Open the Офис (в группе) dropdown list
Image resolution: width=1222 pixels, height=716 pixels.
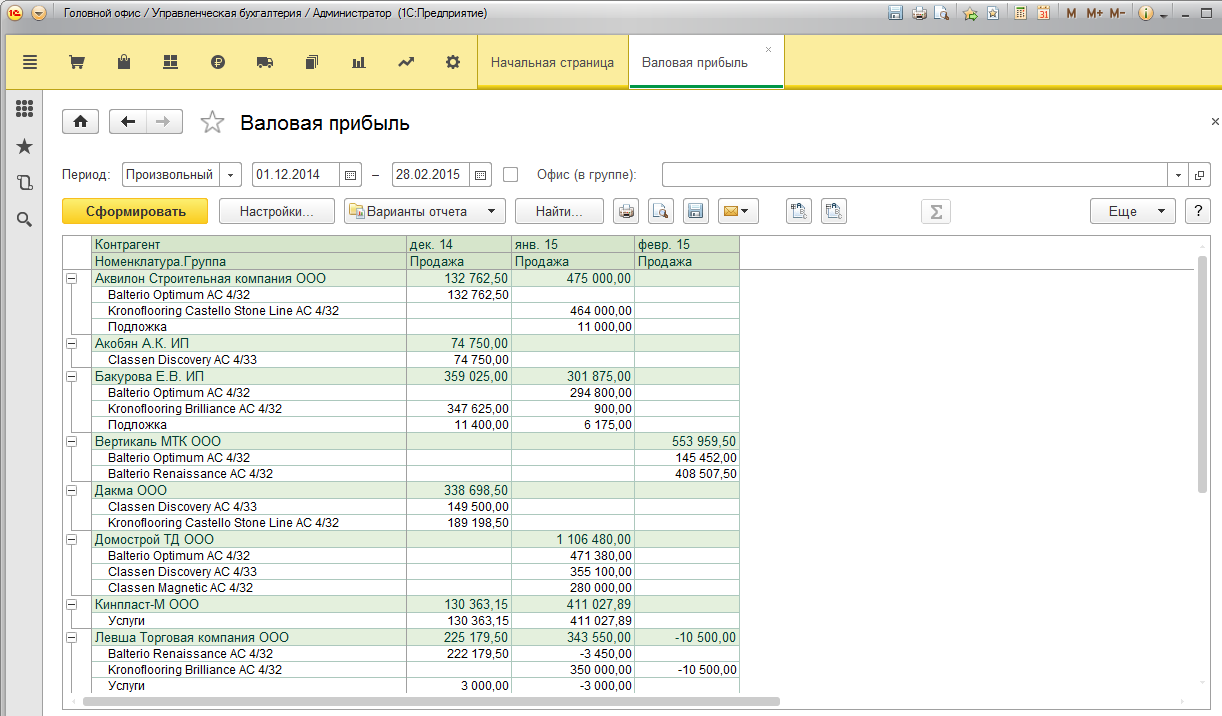[x=1179, y=174]
